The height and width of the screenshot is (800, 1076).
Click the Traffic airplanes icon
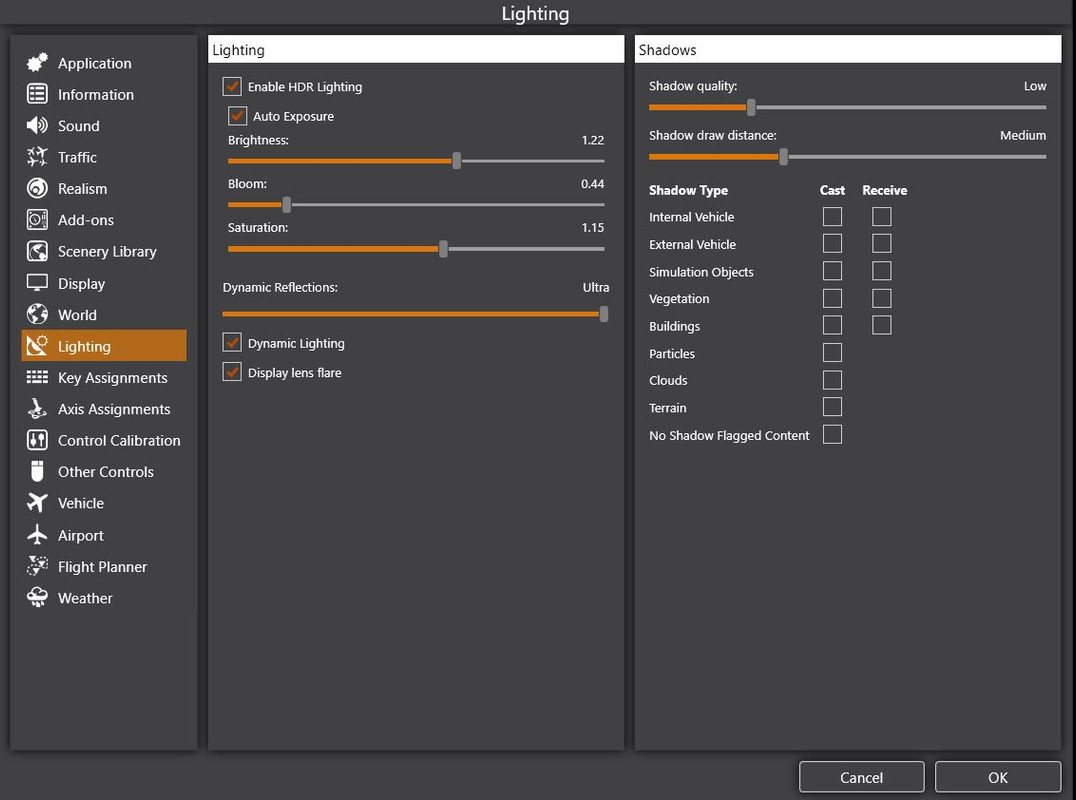tap(37, 157)
